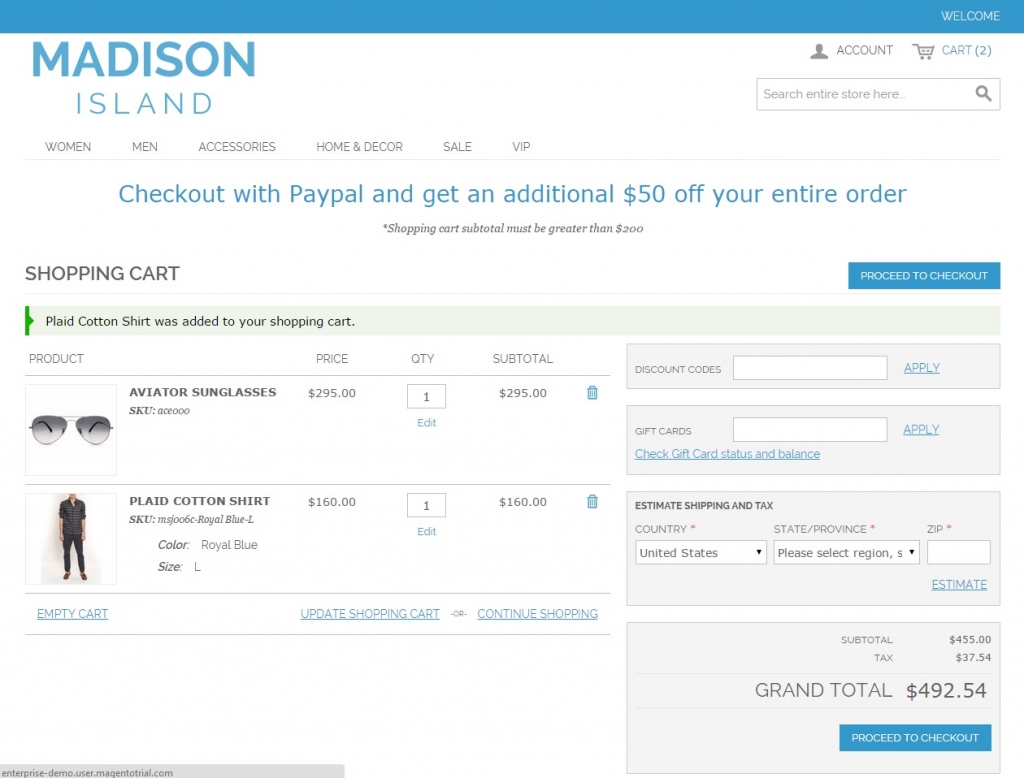
Task: Open the Women menu
Action: (68, 147)
